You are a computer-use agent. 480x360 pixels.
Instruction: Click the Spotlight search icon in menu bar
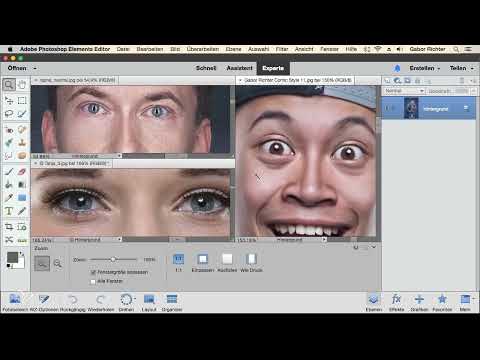tap(456, 49)
